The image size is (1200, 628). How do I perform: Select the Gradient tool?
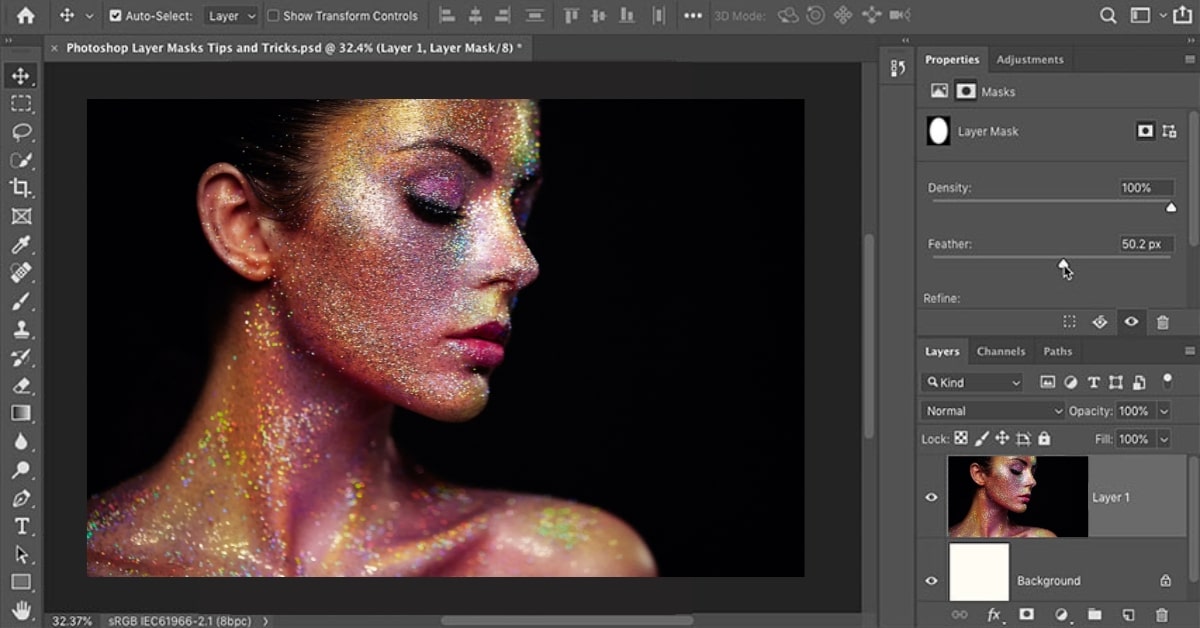tap(21, 413)
